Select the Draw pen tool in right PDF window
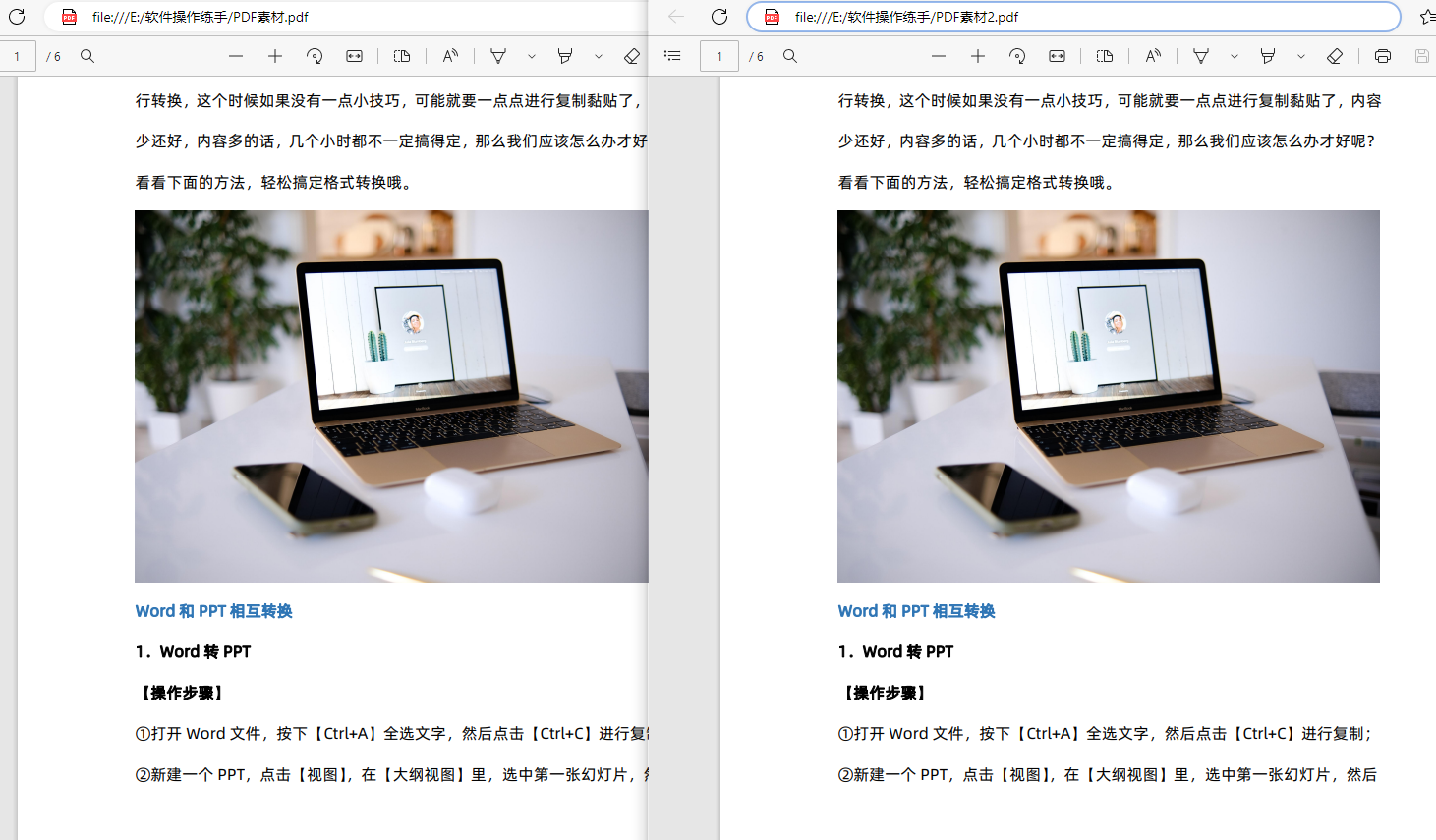 1201,56
